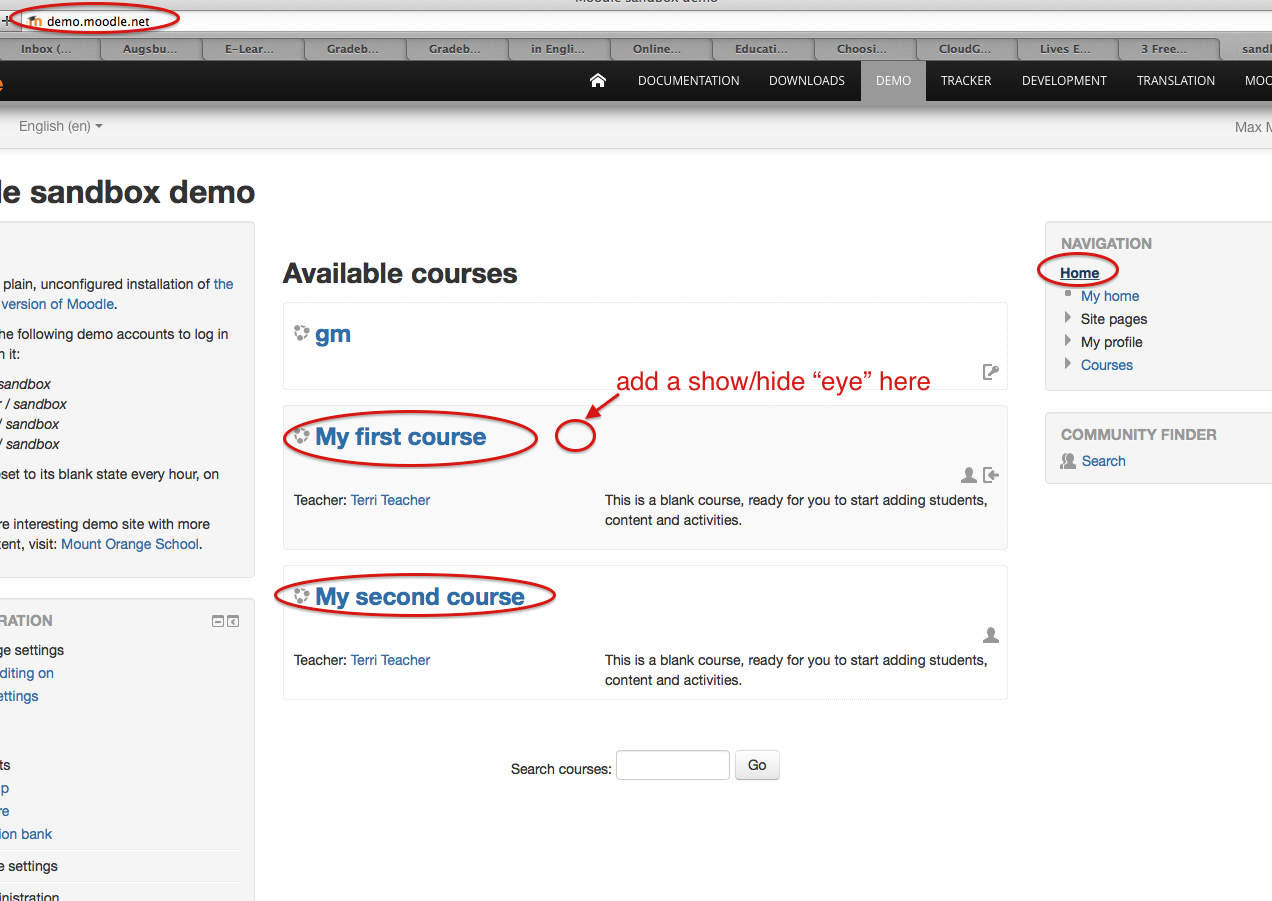Select the DEMO menu item
This screenshot has width=1272, height=901.
click(893, 81)
